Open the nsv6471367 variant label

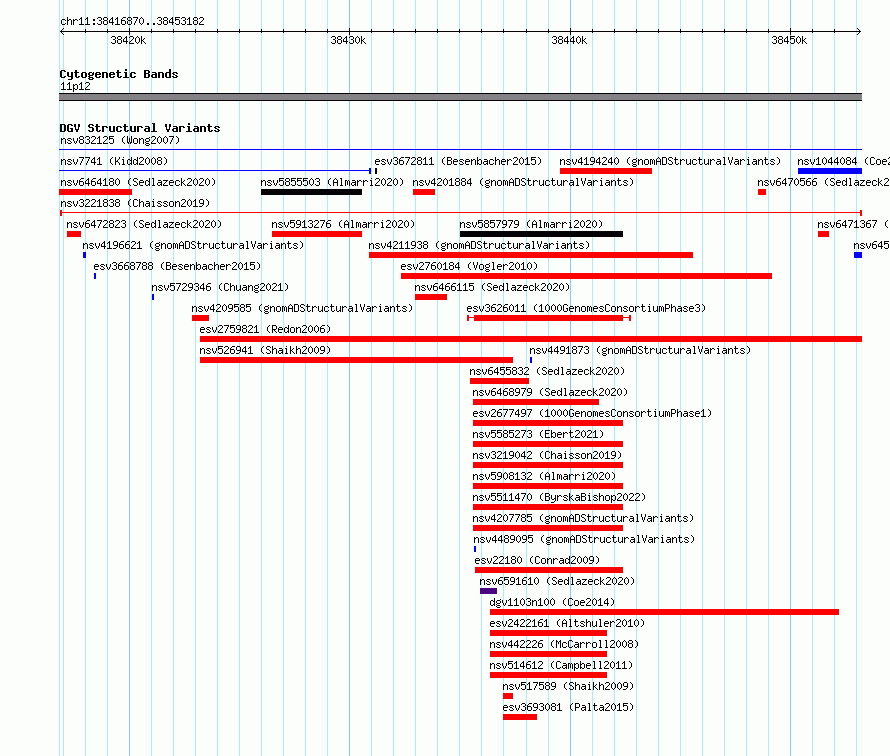coord(853,224)
